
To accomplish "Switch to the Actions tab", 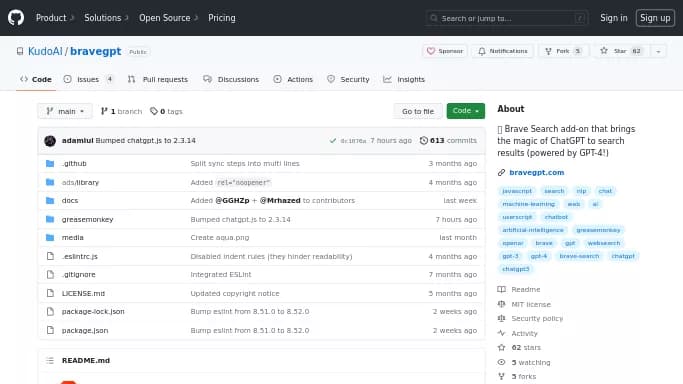I will click(x=293, y=79).
